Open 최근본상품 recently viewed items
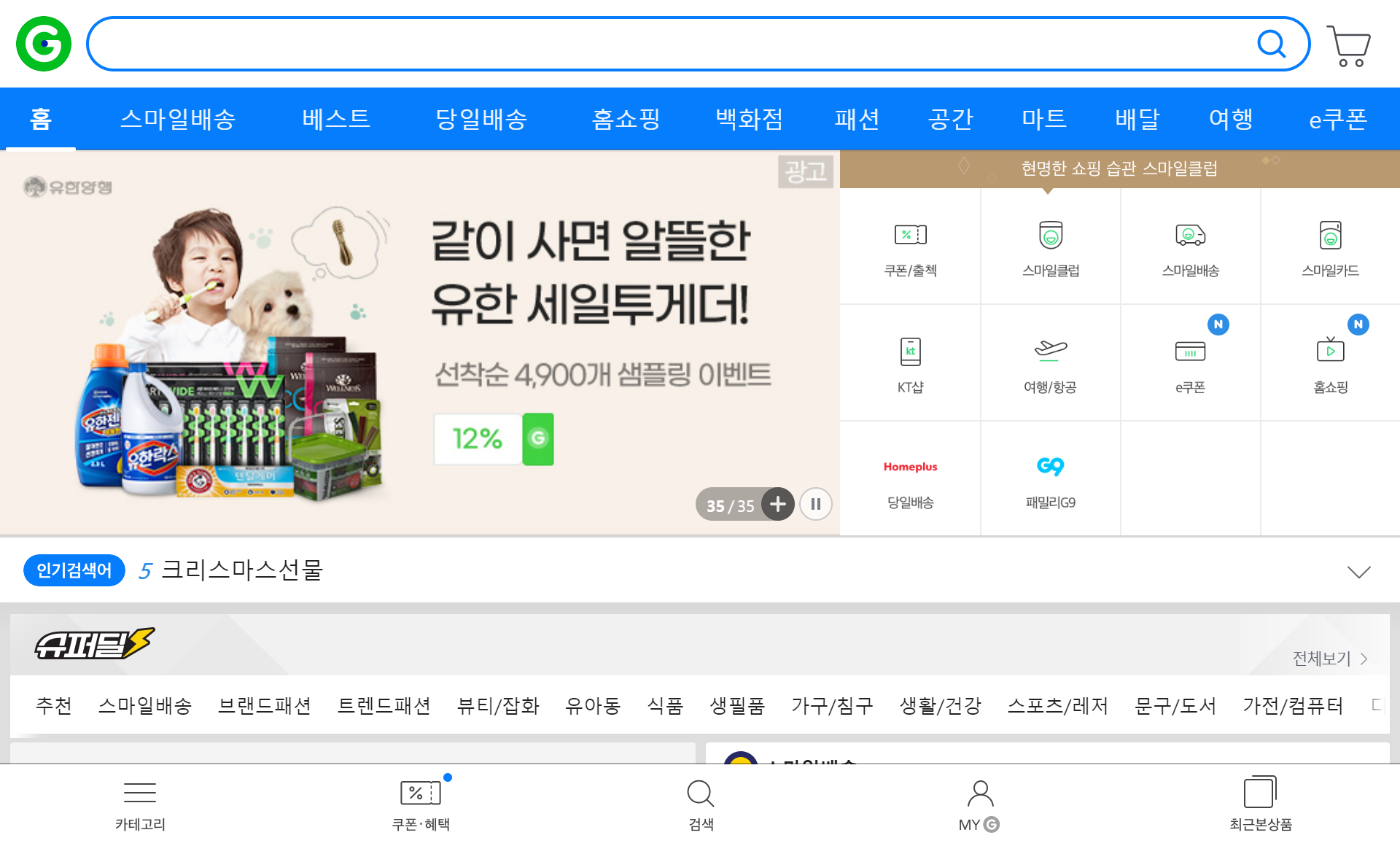1400x846 pixels. [1261, 805]
